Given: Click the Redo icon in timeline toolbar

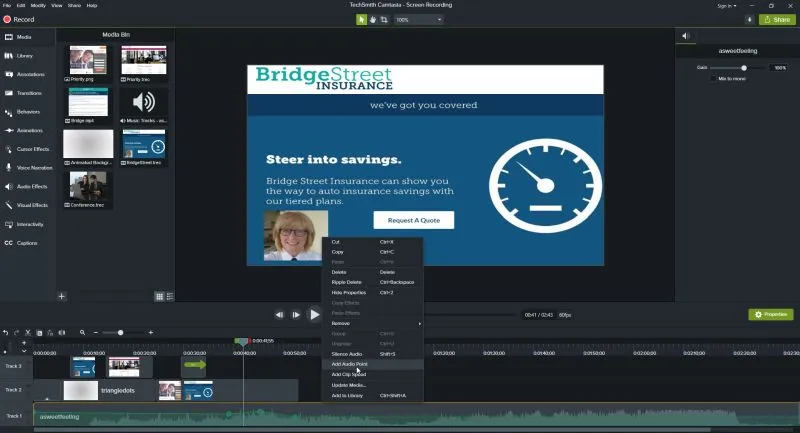Looking at the screenshot, I should (16, 333).
